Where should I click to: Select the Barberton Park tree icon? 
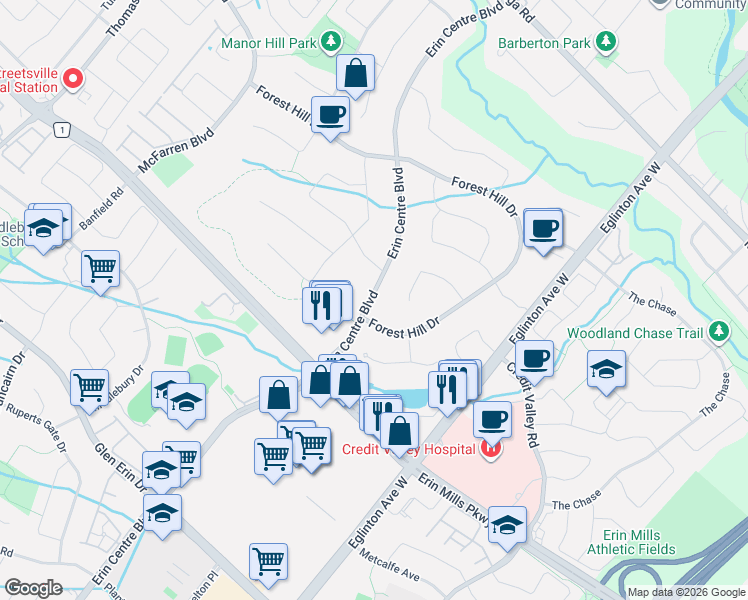[x=606, y=41]
